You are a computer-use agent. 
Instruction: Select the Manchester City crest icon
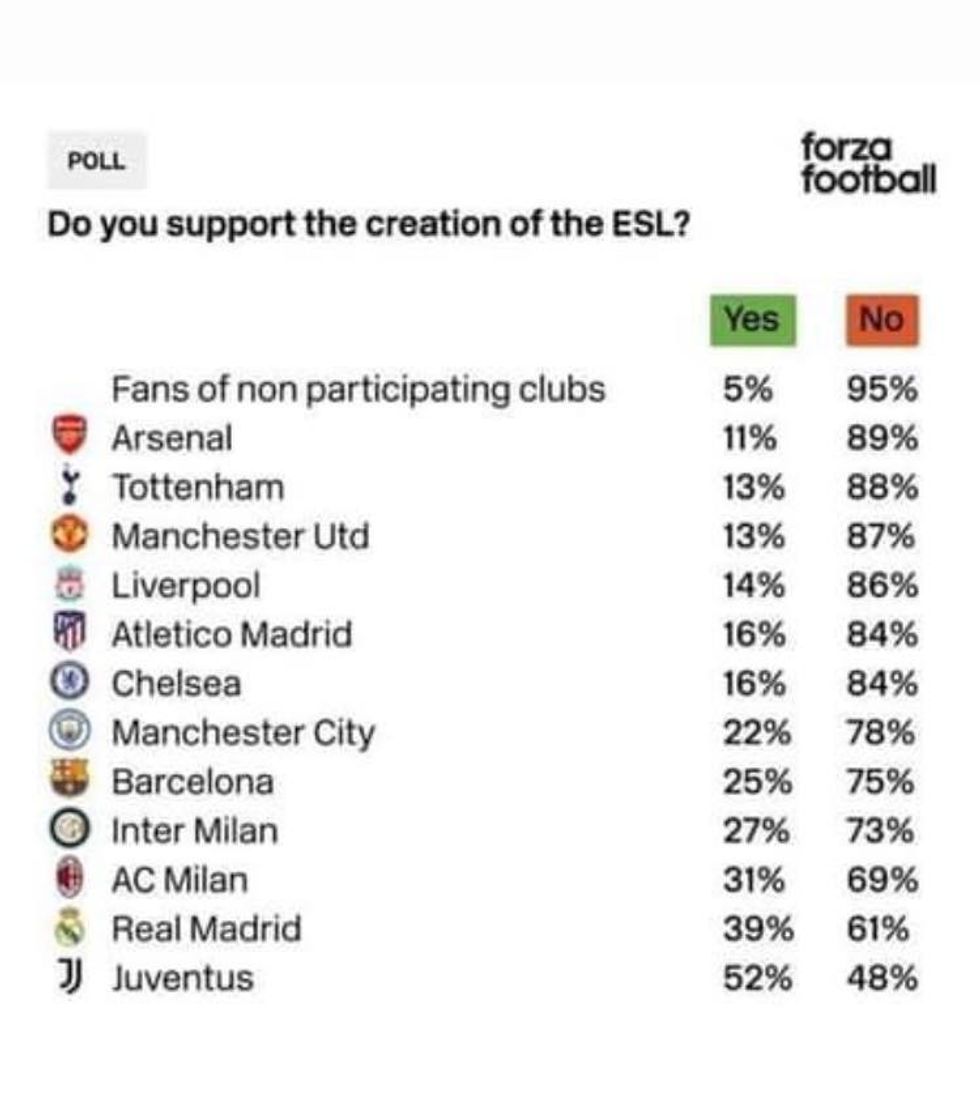click(69, 732)
